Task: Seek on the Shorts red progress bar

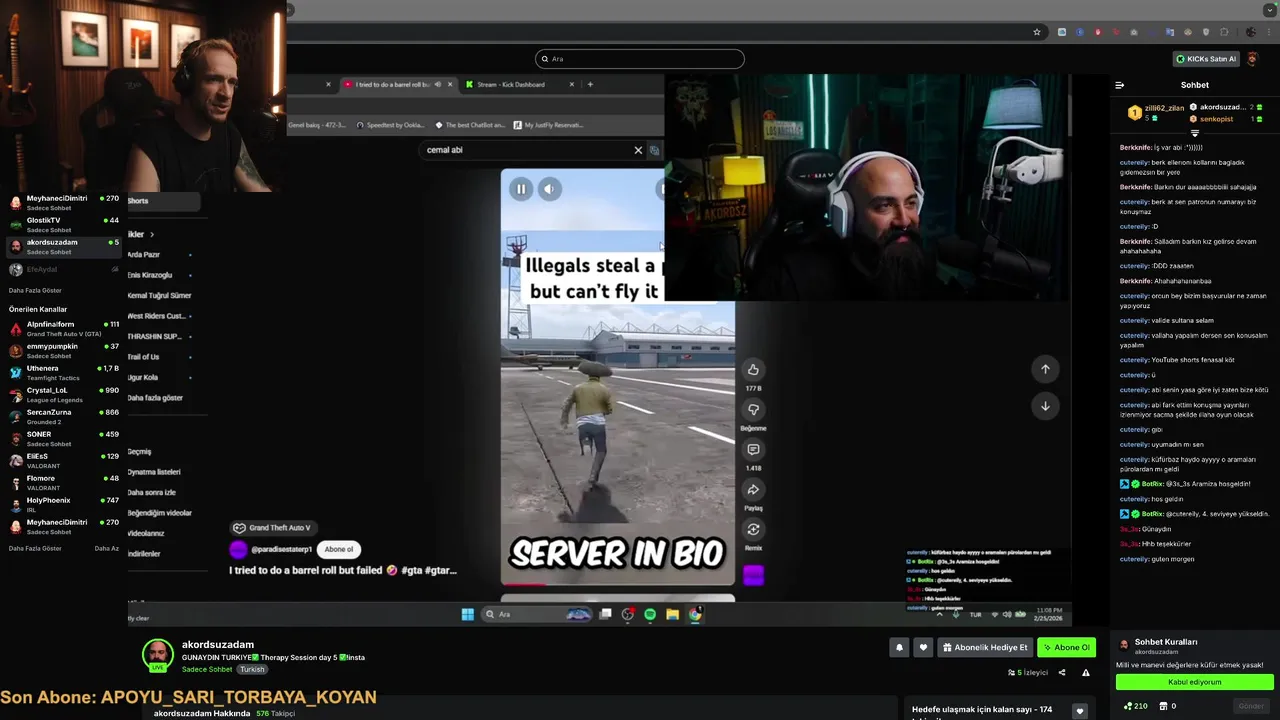Action: 618,584
